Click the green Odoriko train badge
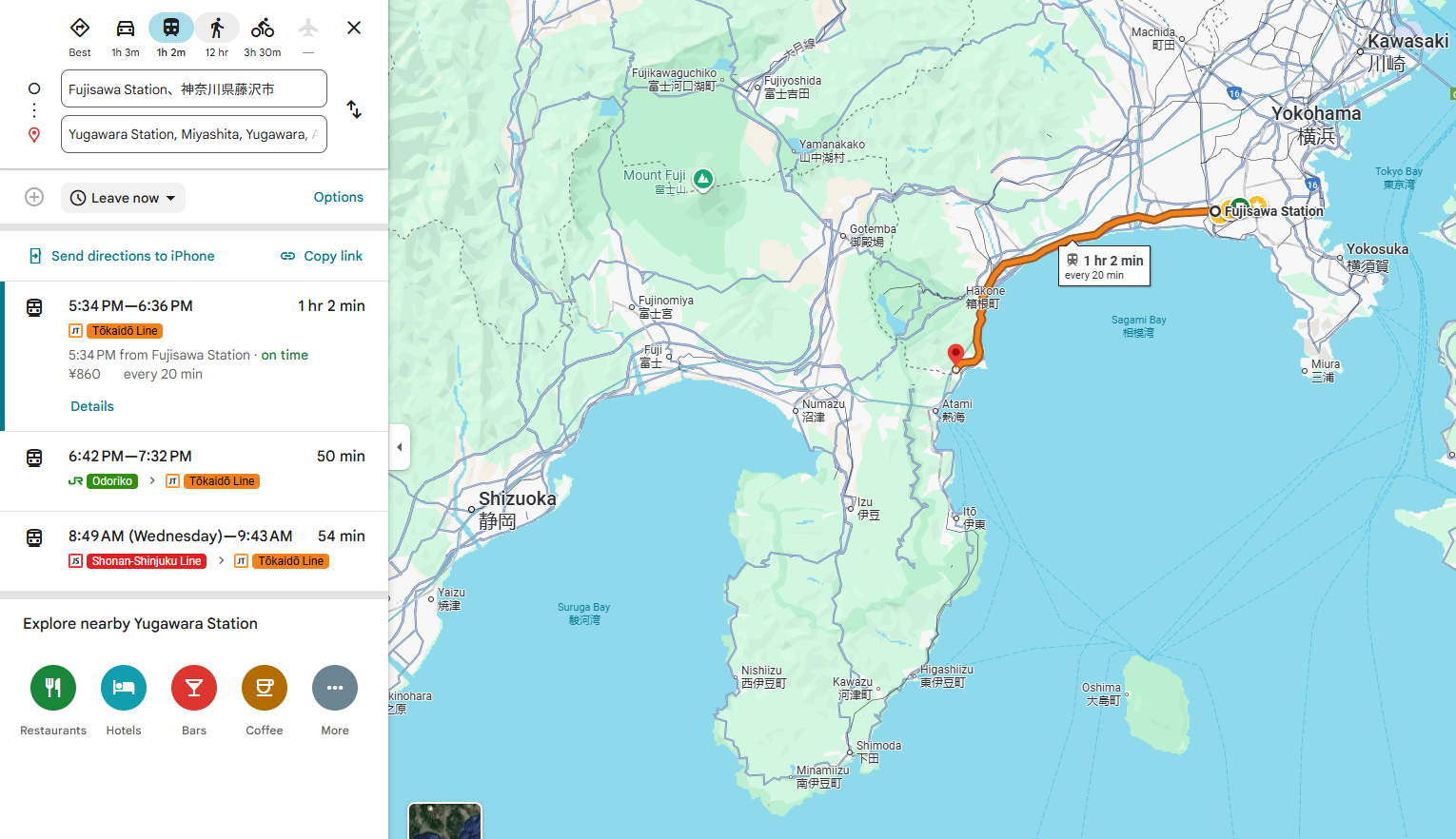Viewport: 1456px width, 839px height. point(112,481)
